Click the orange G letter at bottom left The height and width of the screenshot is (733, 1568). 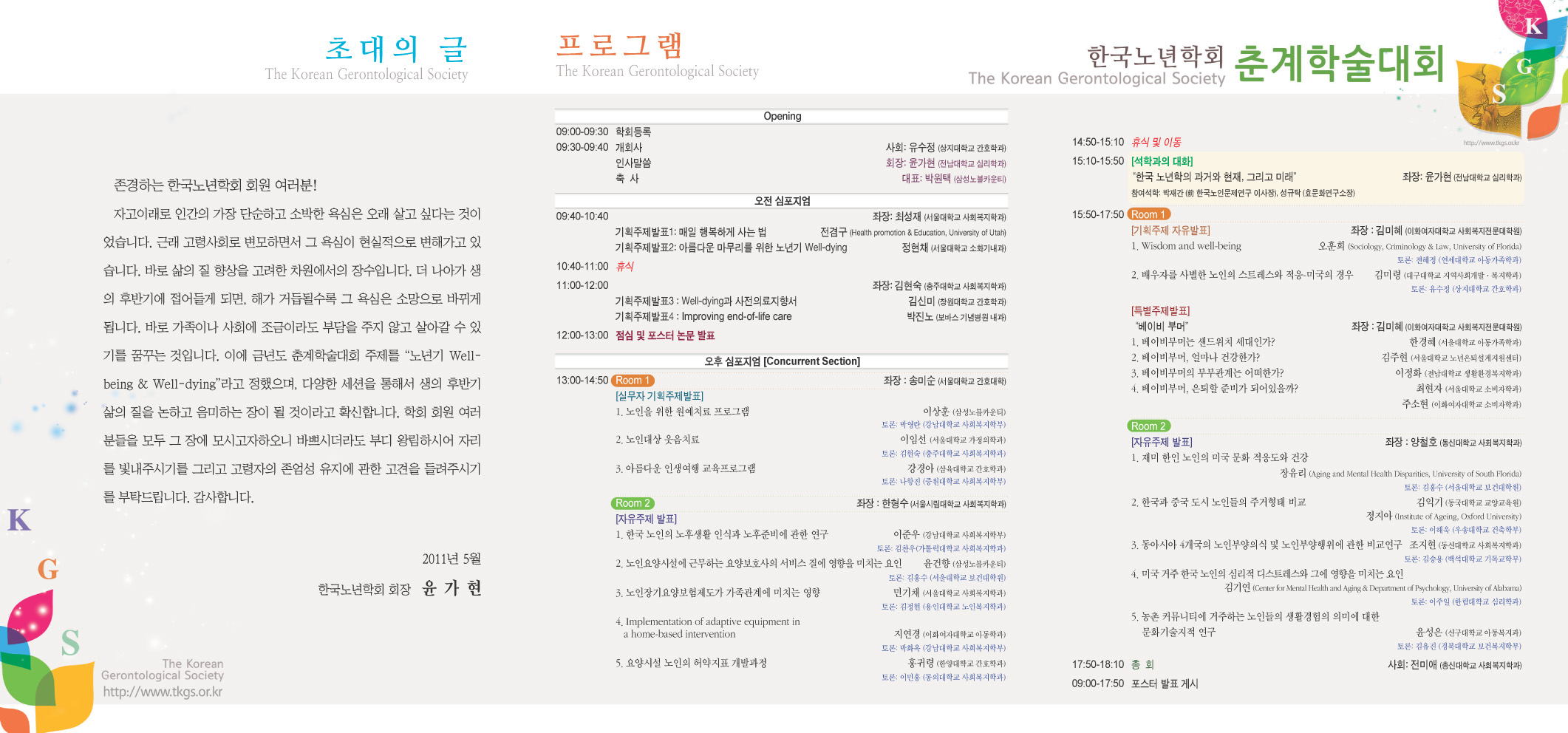pyautogui.click(x=48, y=569)
